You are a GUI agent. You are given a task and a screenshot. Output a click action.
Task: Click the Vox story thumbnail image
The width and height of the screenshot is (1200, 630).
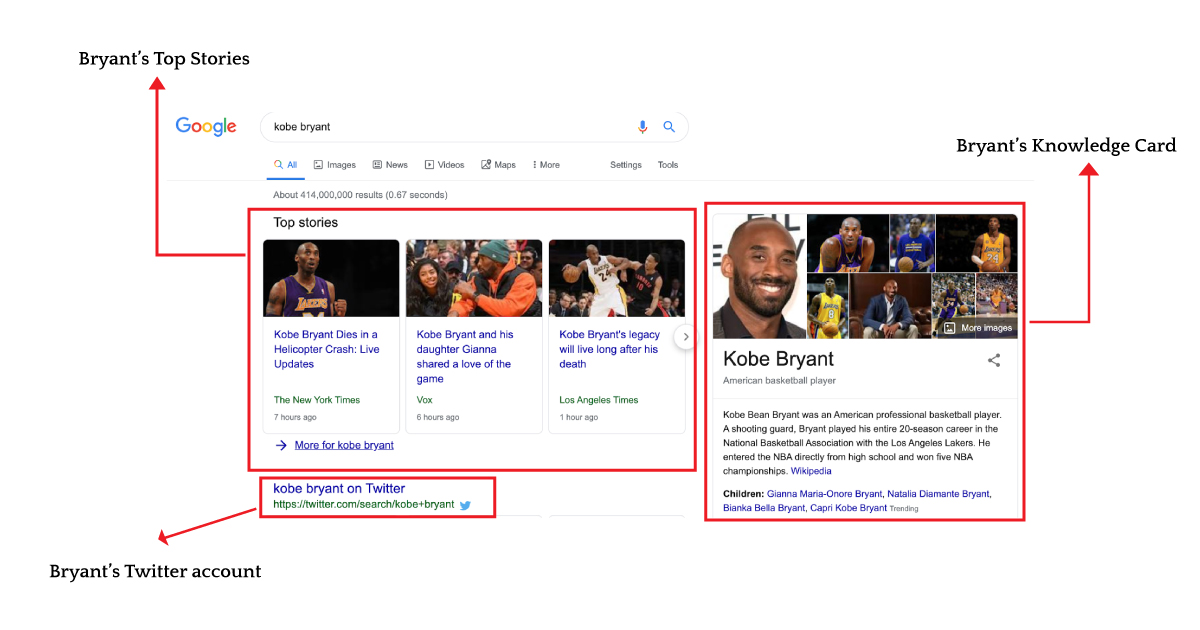click(x=474, y=278)
